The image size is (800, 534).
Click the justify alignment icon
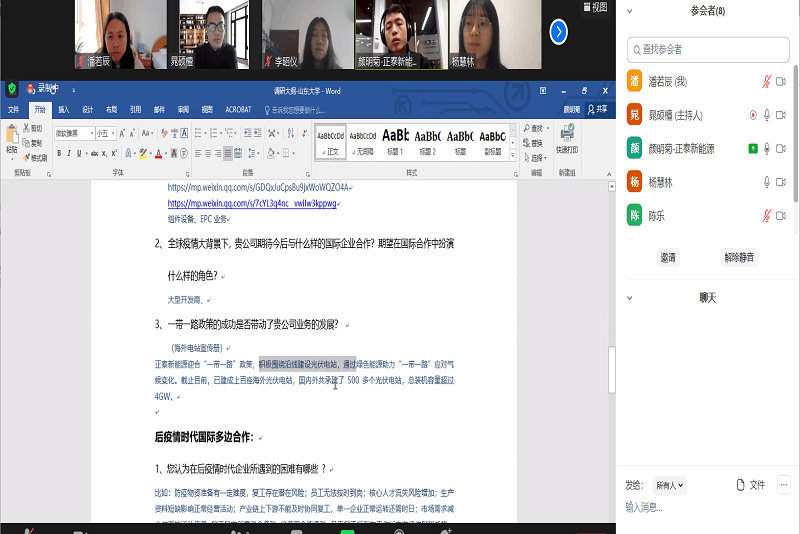[x=228, y=153]
